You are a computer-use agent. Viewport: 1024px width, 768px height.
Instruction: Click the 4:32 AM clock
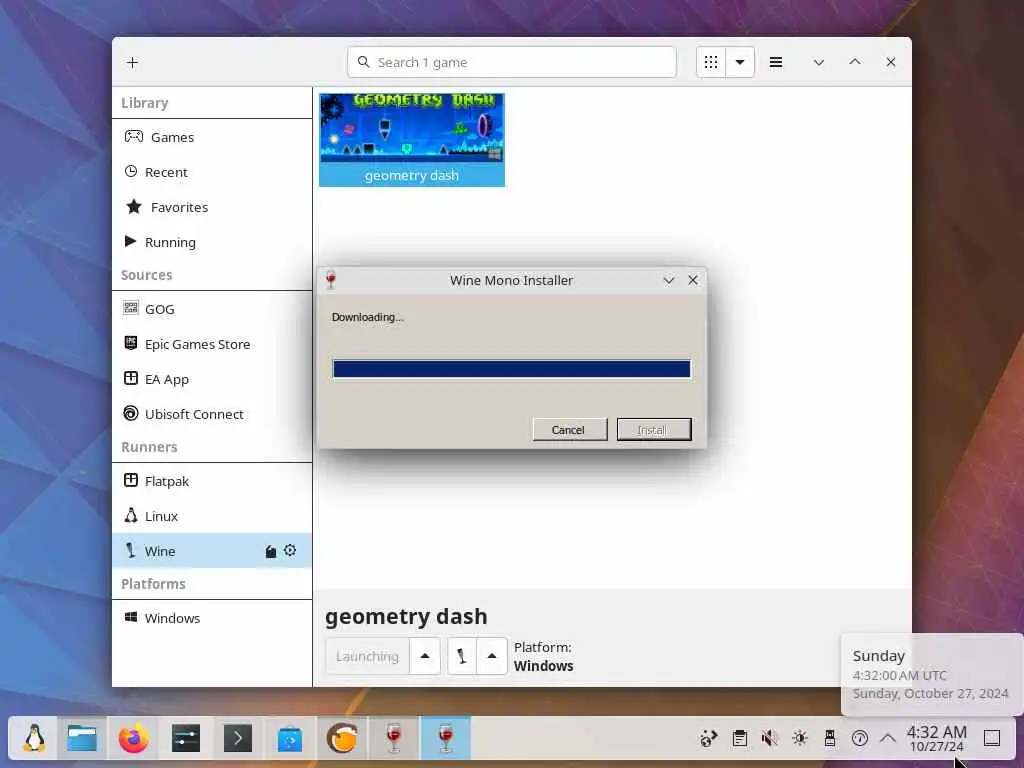tap(936, 739)
